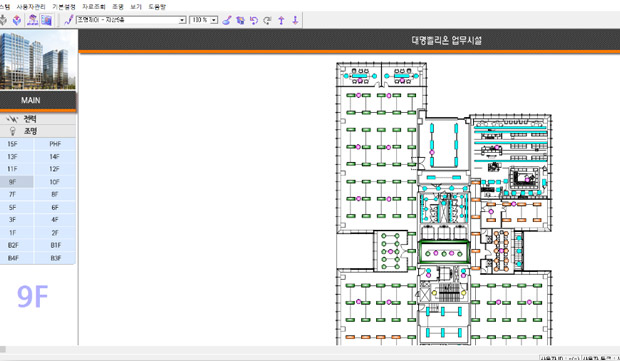Select floor 10F
Image resolution: width=620 pixels, height=361 pixels.
(x=55, y=182)
